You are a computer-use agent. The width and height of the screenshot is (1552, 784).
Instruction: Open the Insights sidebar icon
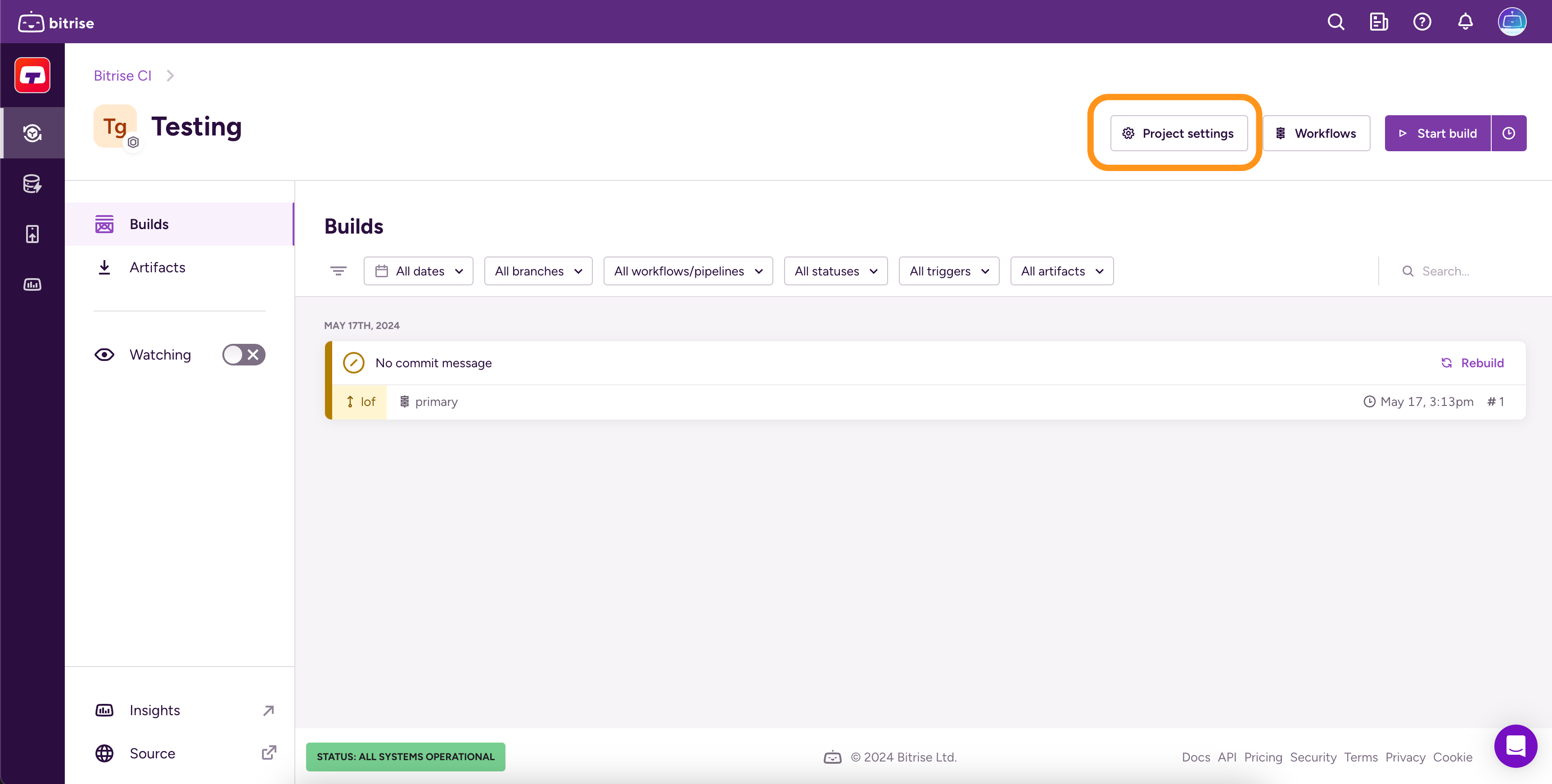tap(32, 284)
